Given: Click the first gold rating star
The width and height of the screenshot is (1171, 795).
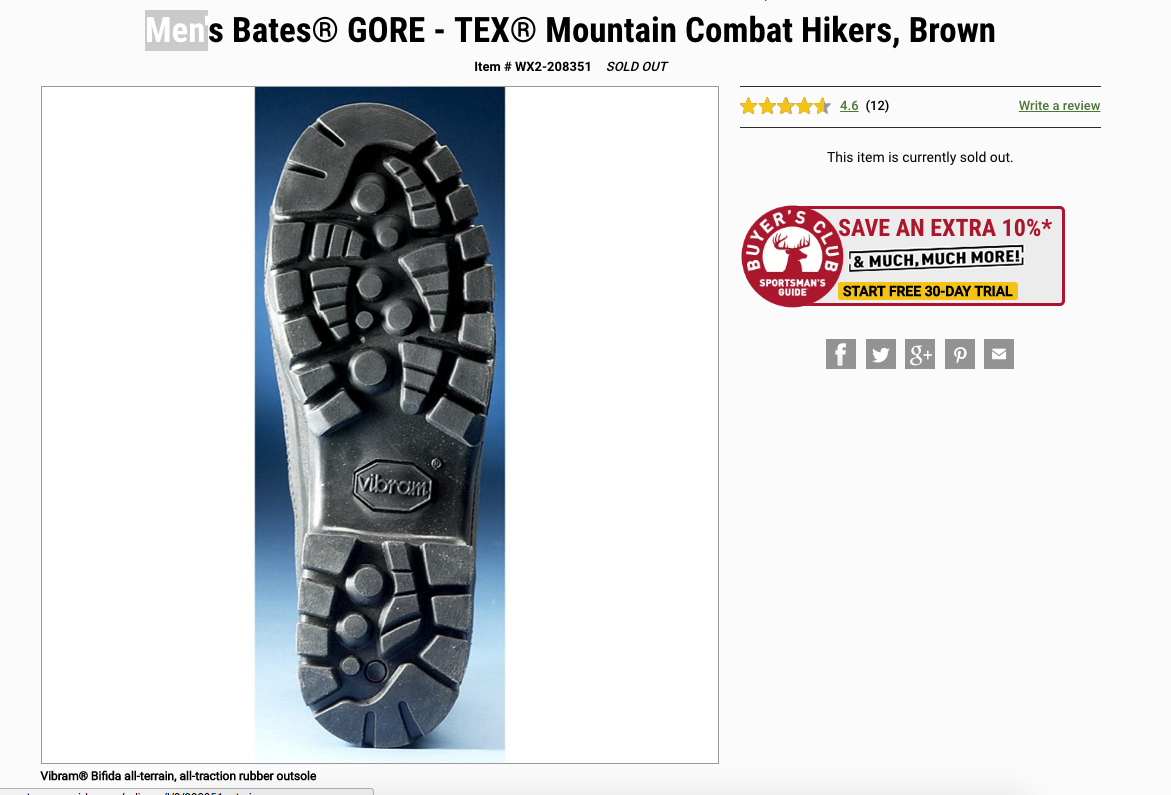Looking at the screenshot, I should [x=748, y=106].
